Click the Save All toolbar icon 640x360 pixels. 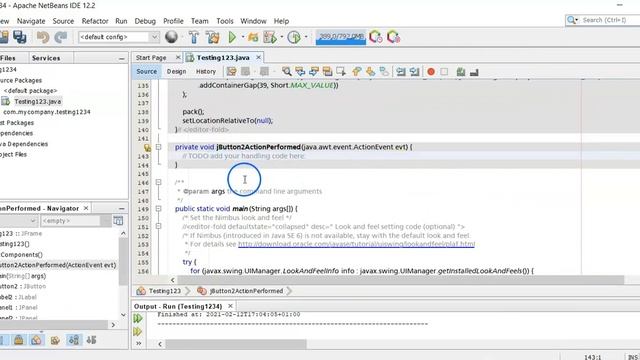(19, 37)
